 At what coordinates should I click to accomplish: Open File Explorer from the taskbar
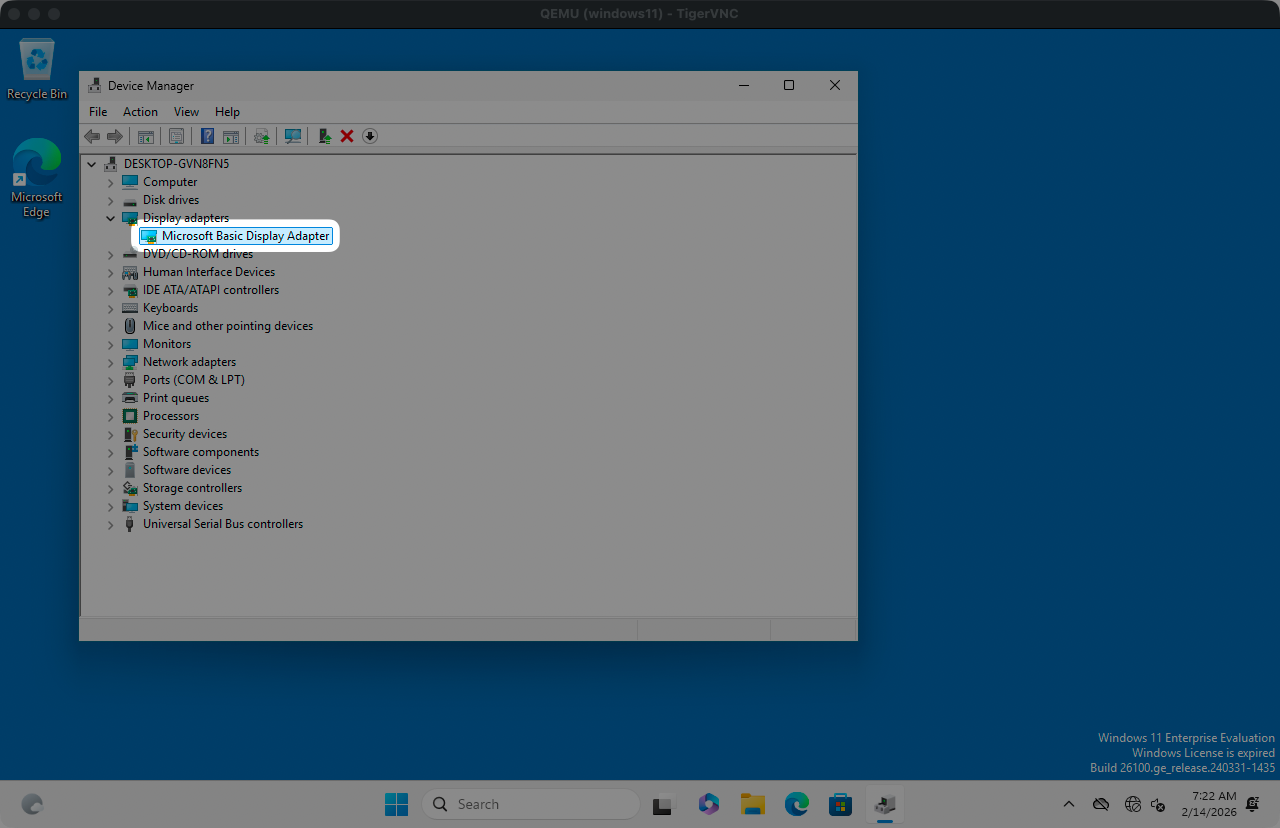752,804
